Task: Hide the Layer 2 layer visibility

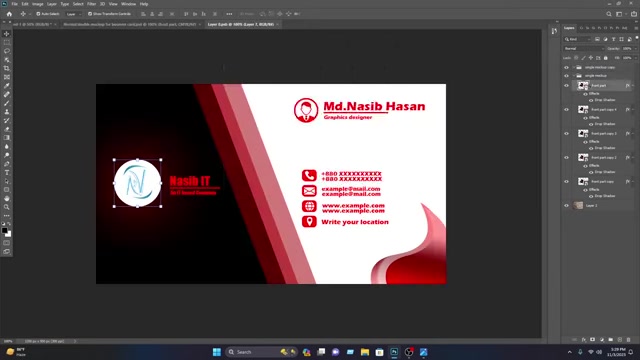Action: coord(566,206)
